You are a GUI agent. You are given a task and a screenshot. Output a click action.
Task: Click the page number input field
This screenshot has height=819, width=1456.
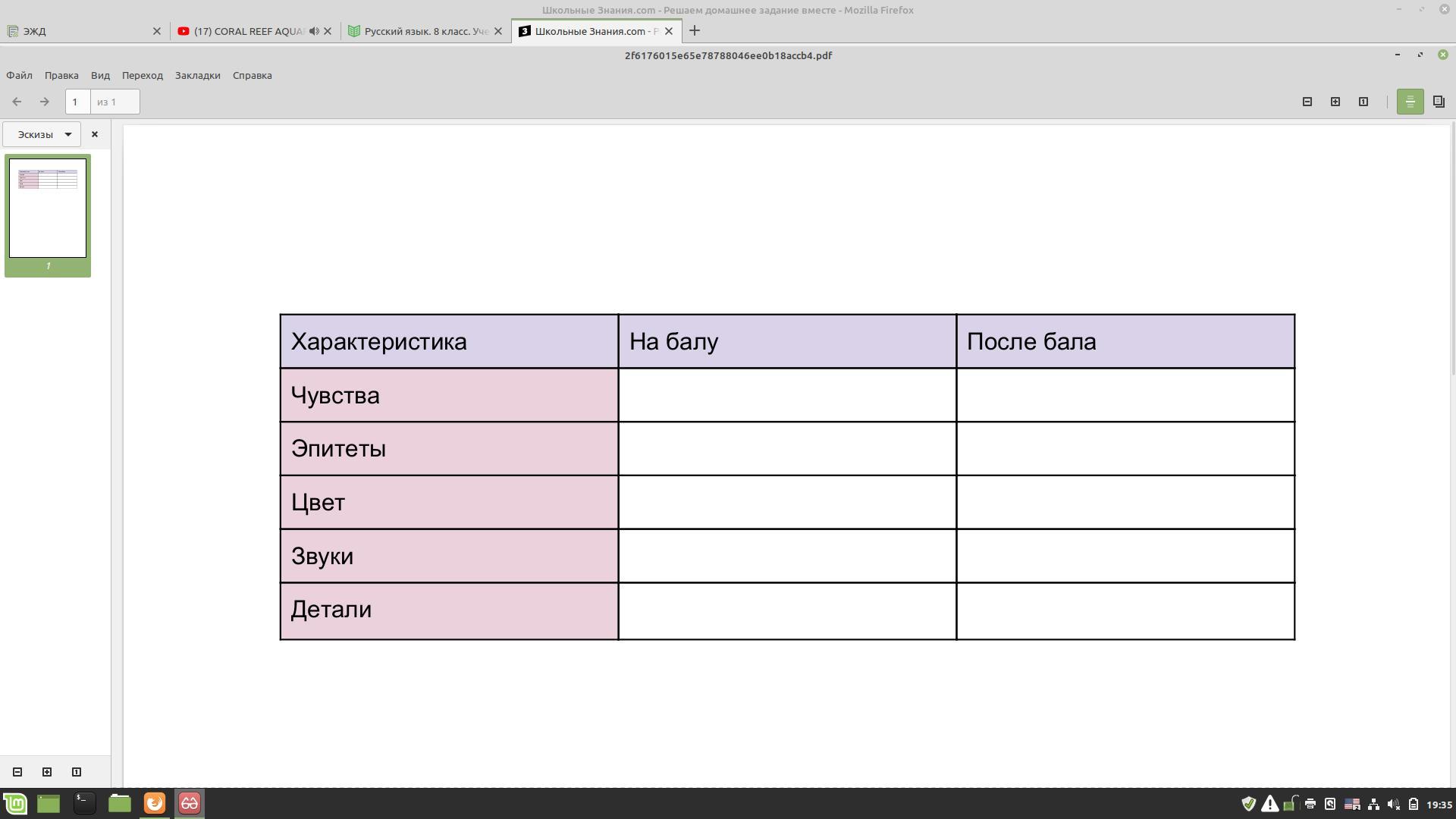coord(77,102)
